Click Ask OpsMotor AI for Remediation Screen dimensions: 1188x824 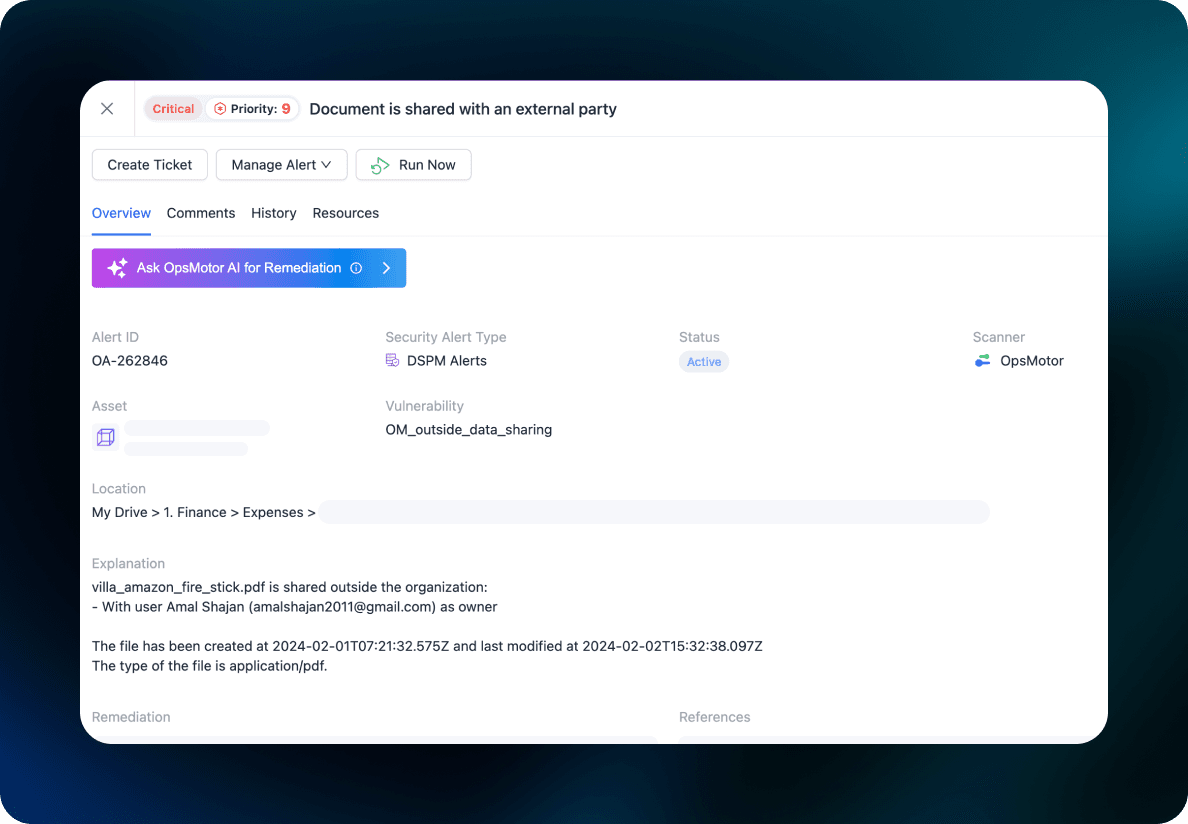click(x=249, y=268)
